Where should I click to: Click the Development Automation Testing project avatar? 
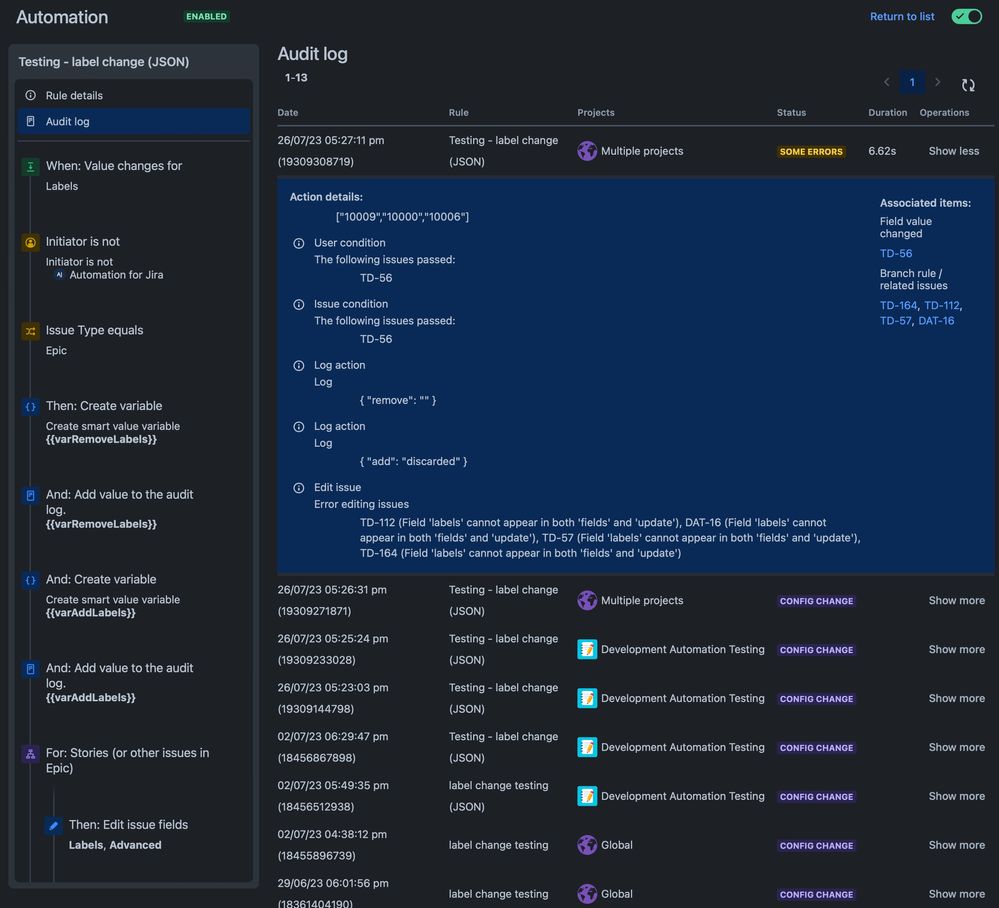coord(586,650)
